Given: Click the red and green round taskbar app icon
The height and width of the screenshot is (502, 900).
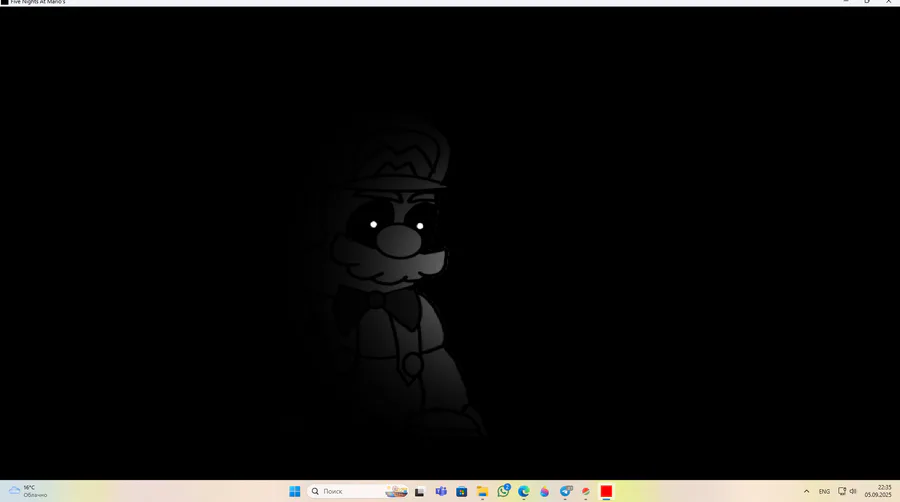Looking at the screenshot, I should click(x=585, y=492).
